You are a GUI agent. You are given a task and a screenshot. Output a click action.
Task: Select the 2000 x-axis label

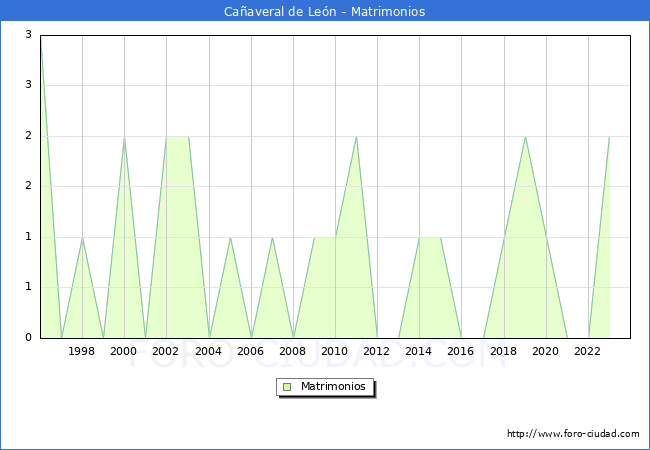tap(124, 351)
